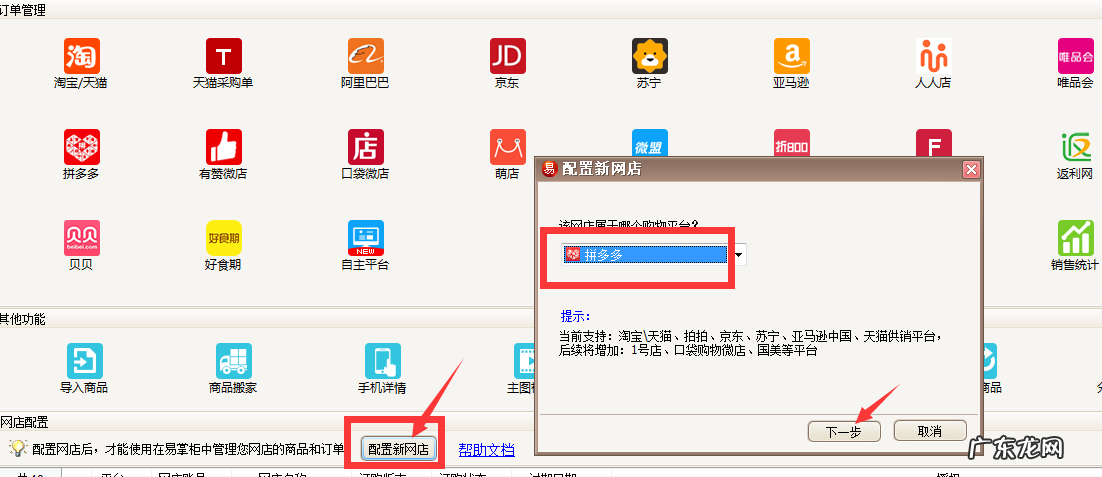The image size is (1102, 477).
Task: Open the 唯品会 icon
Action: click(1075, 56)
